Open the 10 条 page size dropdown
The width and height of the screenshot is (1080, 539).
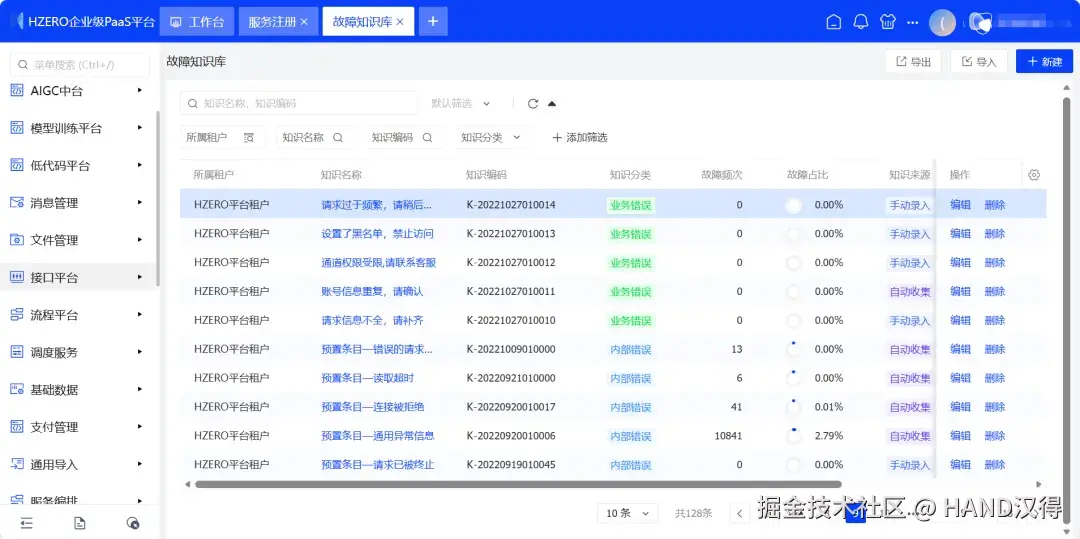click(627, 513)
